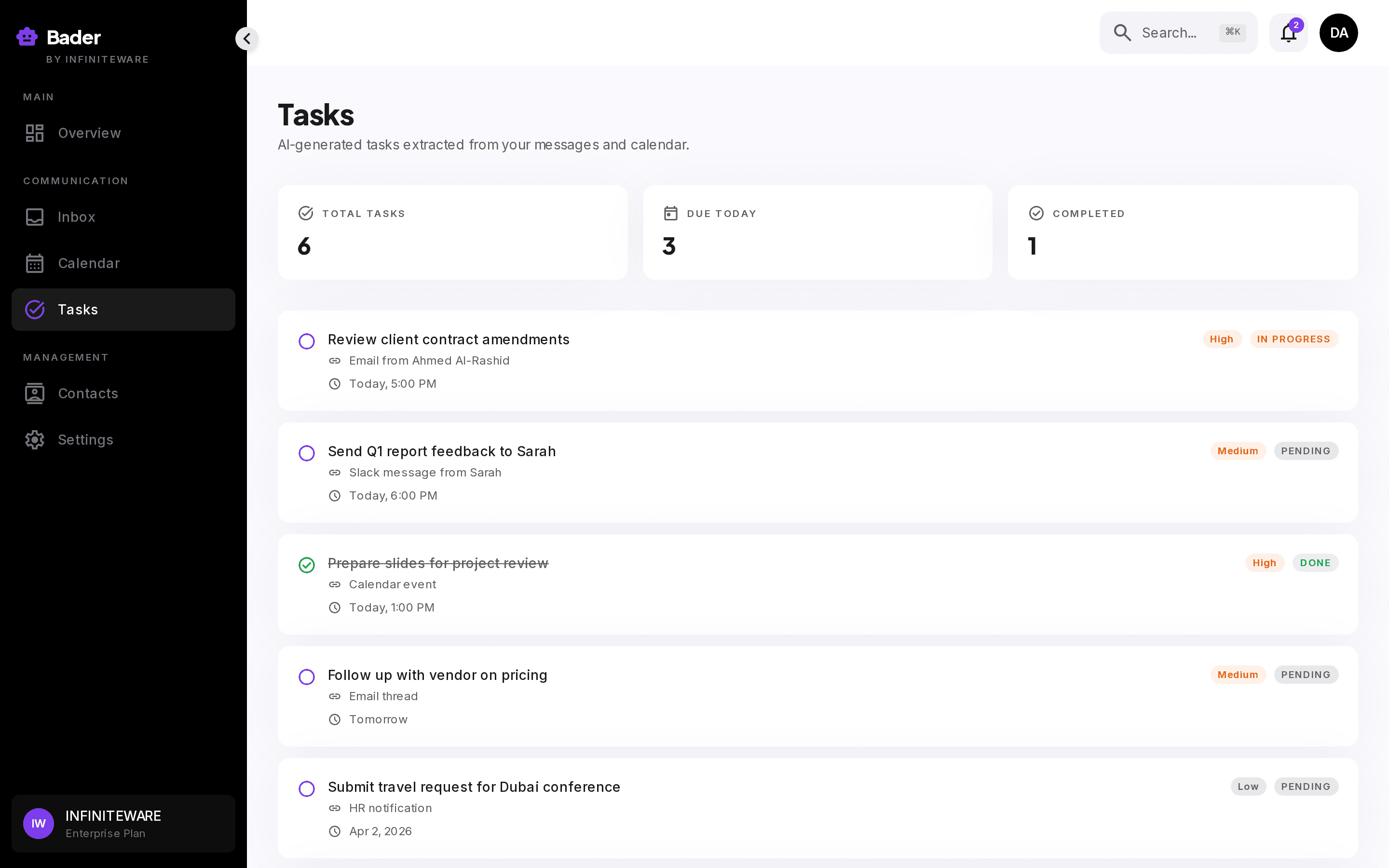Viewport: 1389px width, 868px height.
Task: Click the ⌘K shortcut badge
Action: [x=1232, y=32]
